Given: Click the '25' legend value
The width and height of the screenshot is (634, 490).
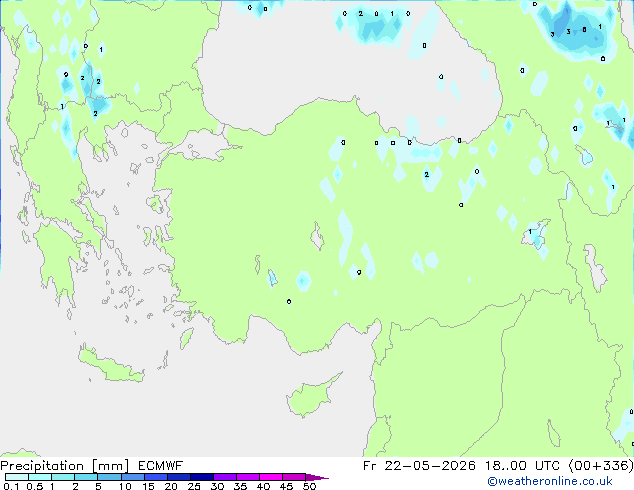Looking at the screenshot, I should [194, 486].
